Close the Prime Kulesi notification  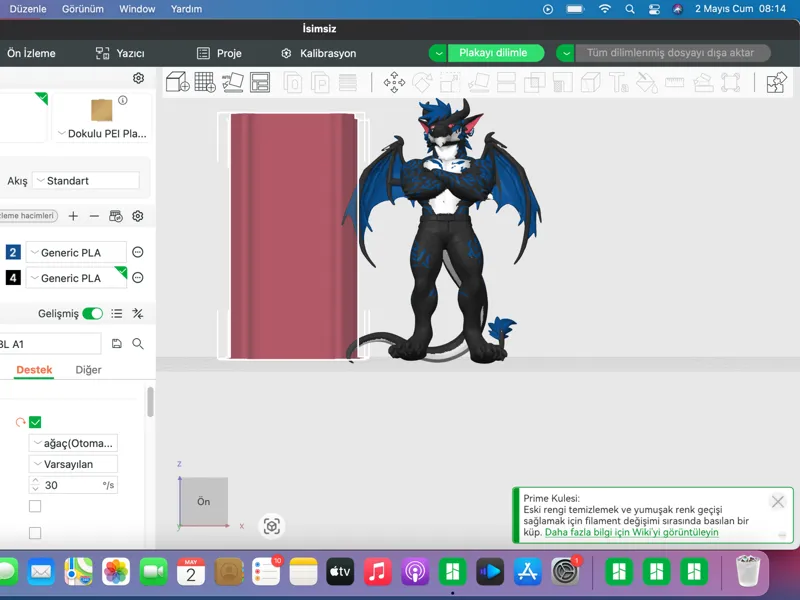(778, 502)
